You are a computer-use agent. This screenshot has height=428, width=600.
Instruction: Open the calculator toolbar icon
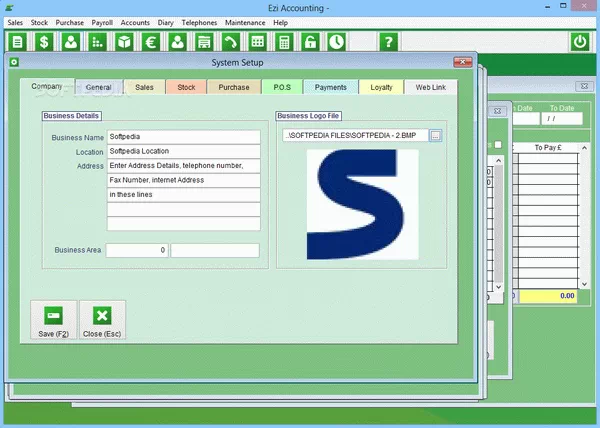(x=284, y=42)
